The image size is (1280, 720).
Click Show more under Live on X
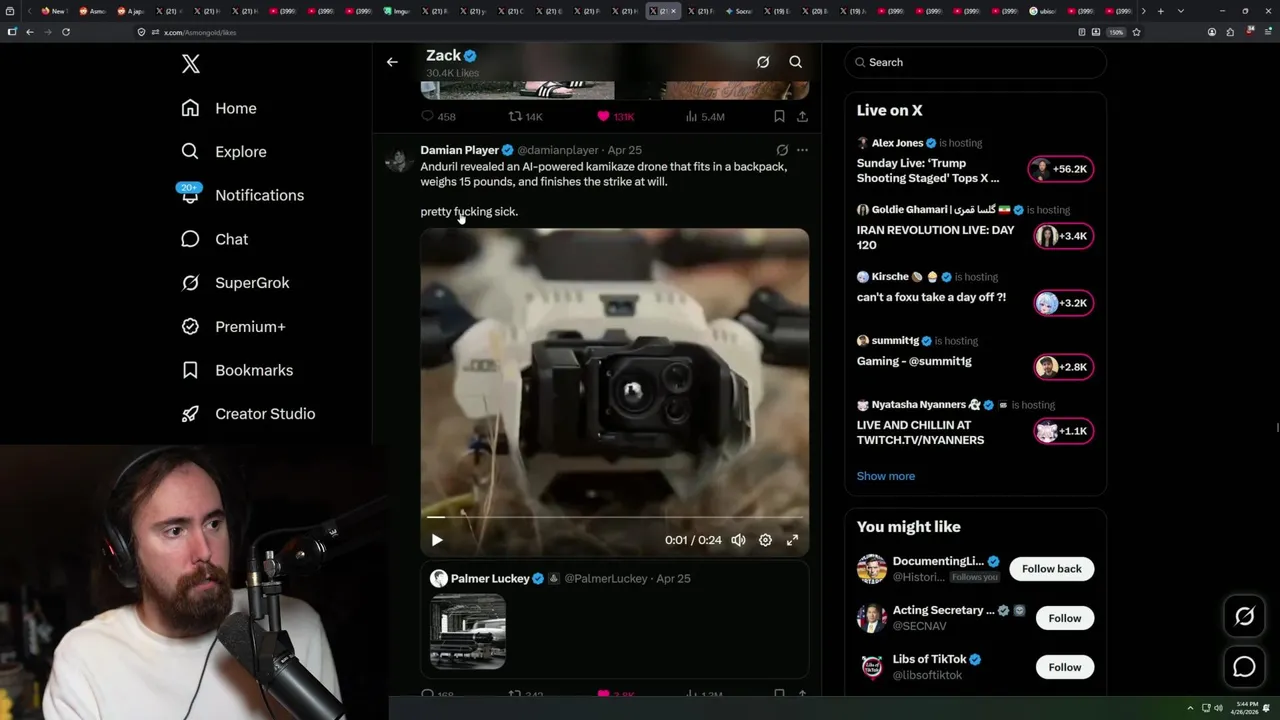coord(886,476)
